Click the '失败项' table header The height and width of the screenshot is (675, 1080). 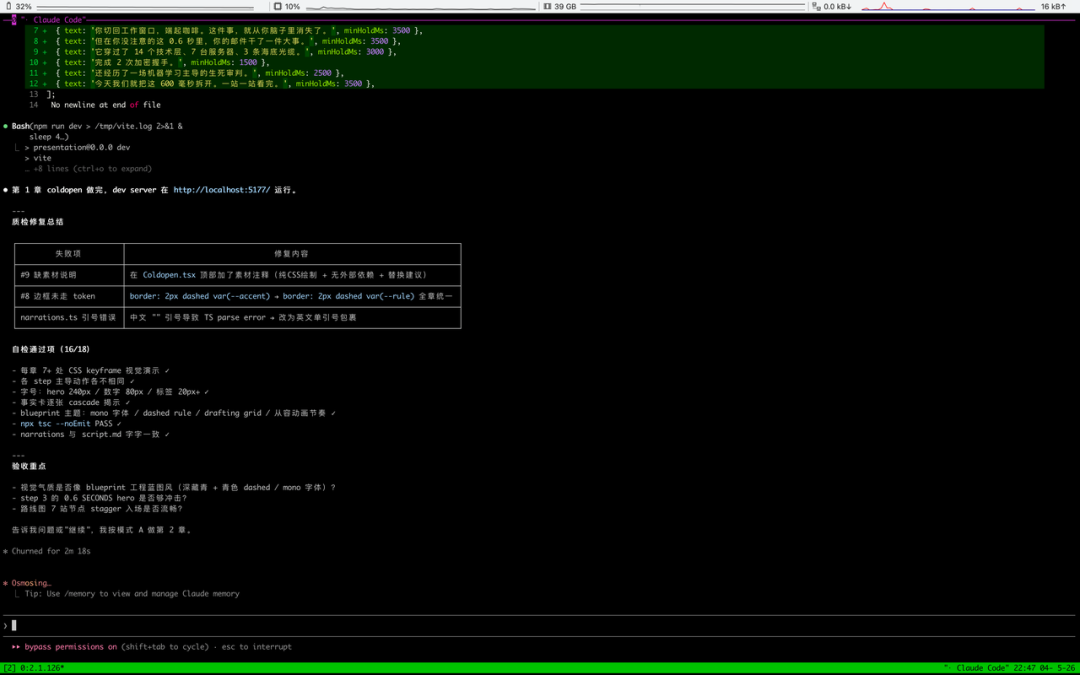[x=68, y=253]
